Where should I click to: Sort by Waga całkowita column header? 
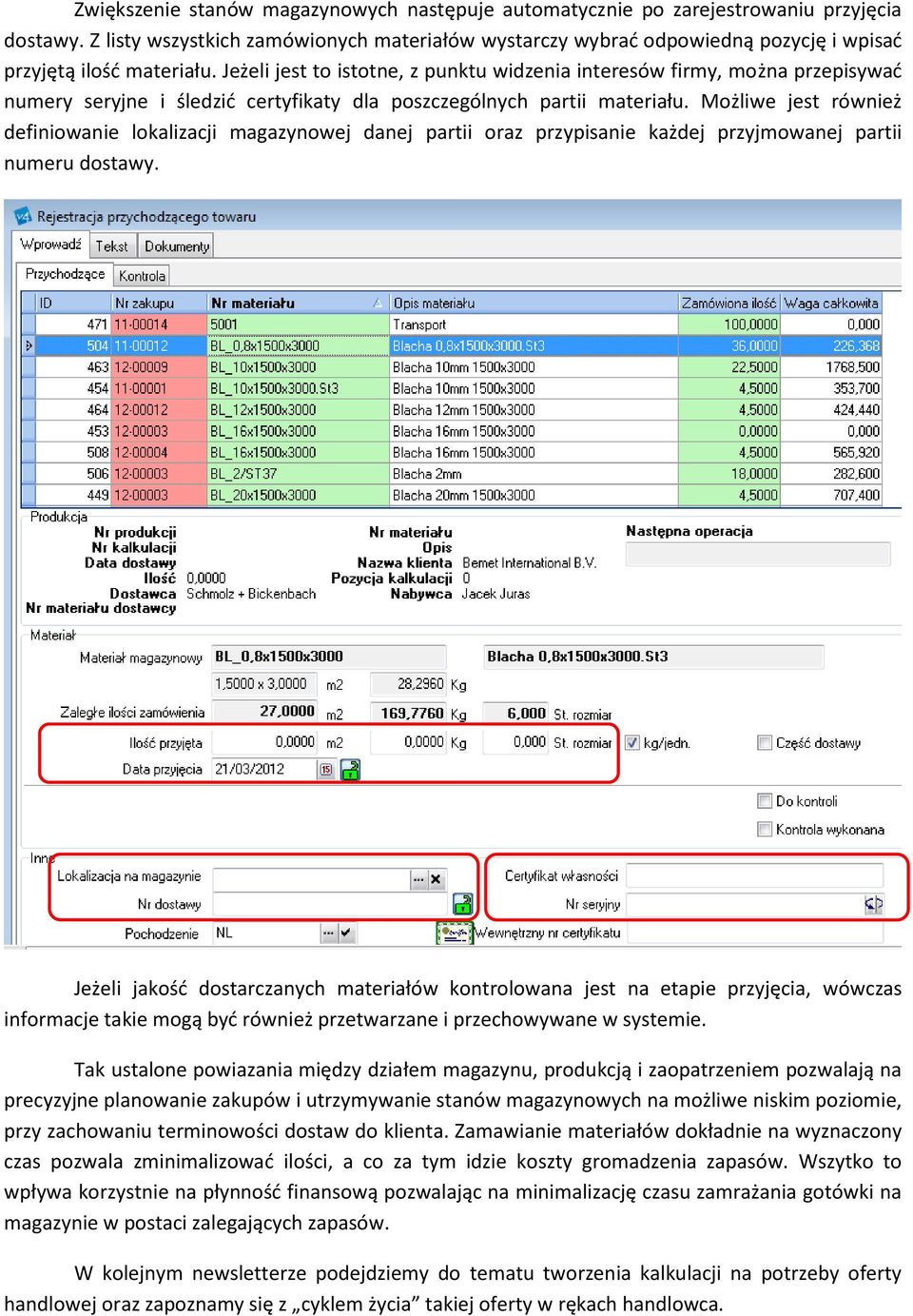831,304
